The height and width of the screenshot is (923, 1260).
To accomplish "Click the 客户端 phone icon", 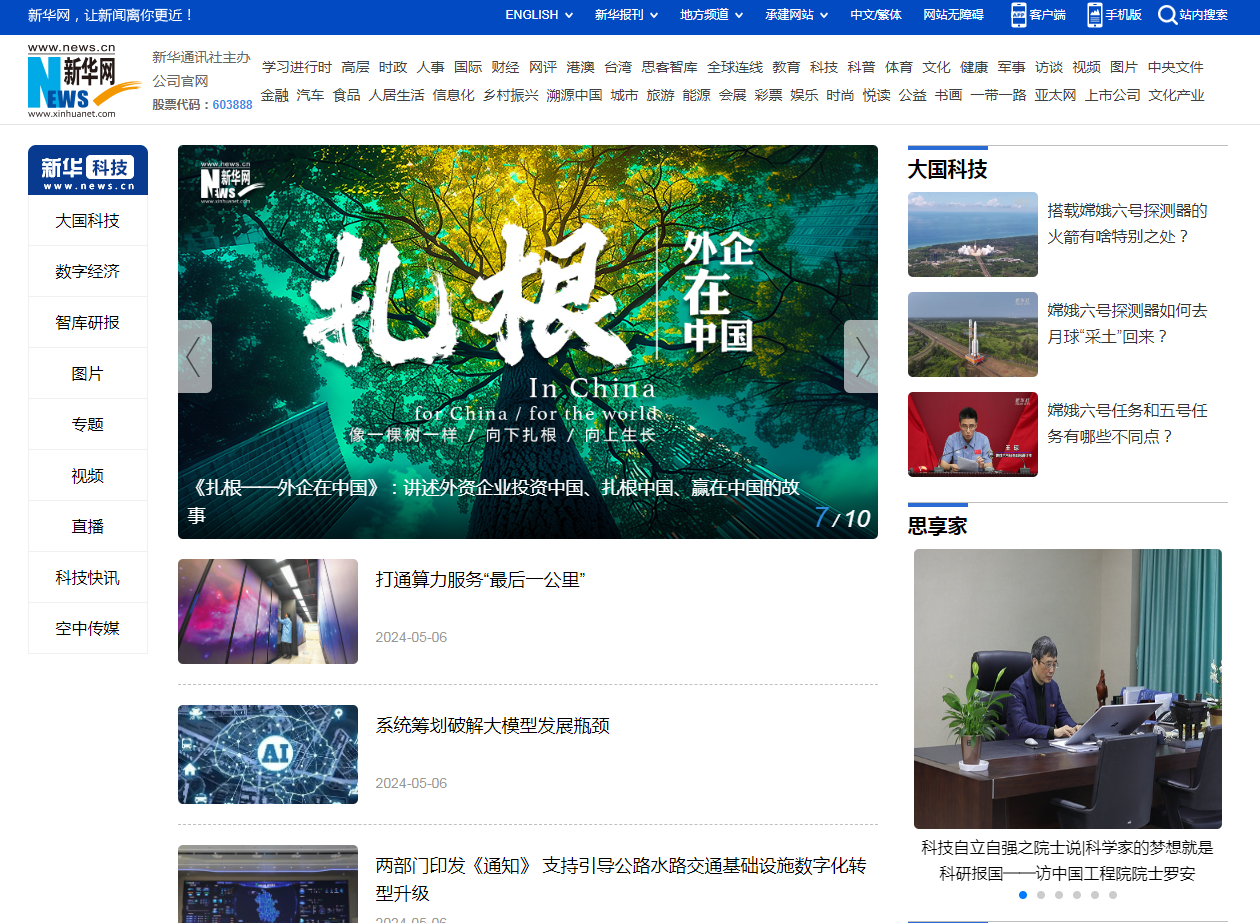I will 1019,15.
